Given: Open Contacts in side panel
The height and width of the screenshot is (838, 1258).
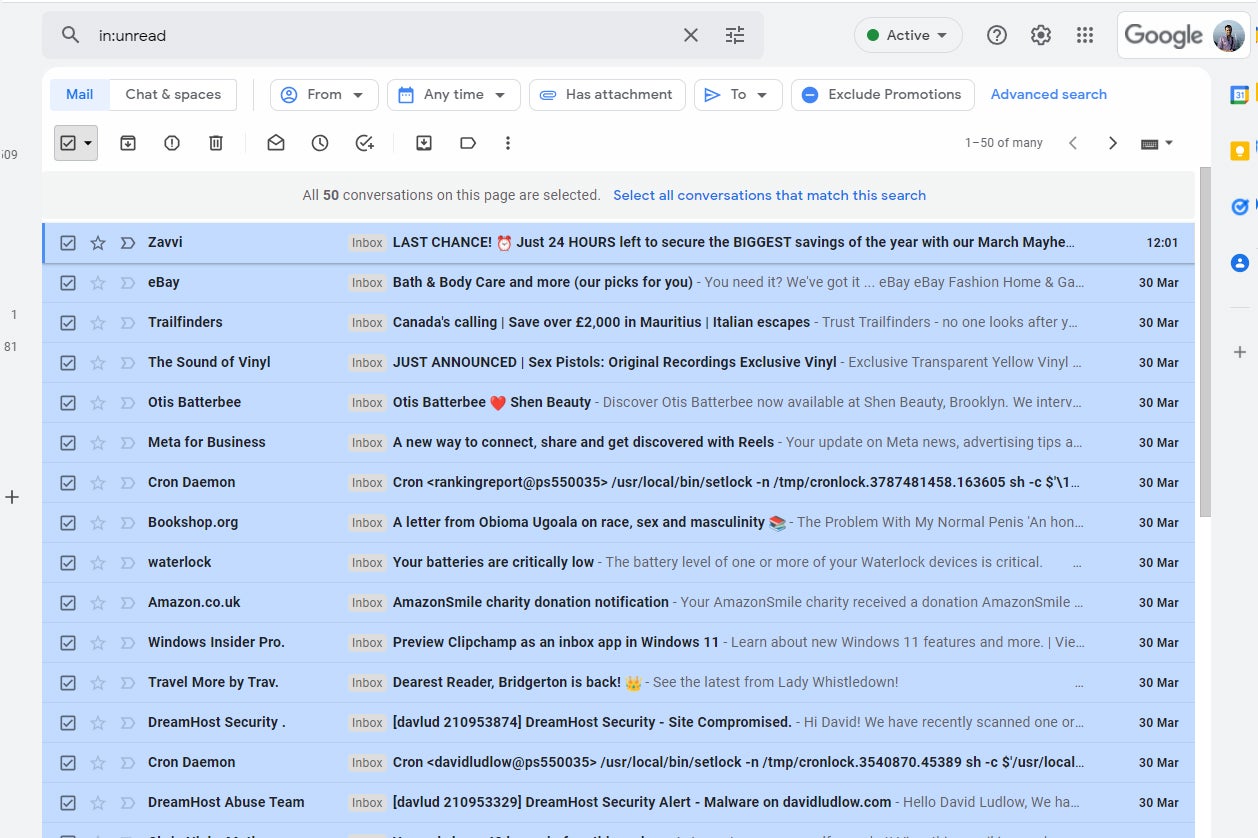Looking at the screenshot, I should click(1240, 263).
